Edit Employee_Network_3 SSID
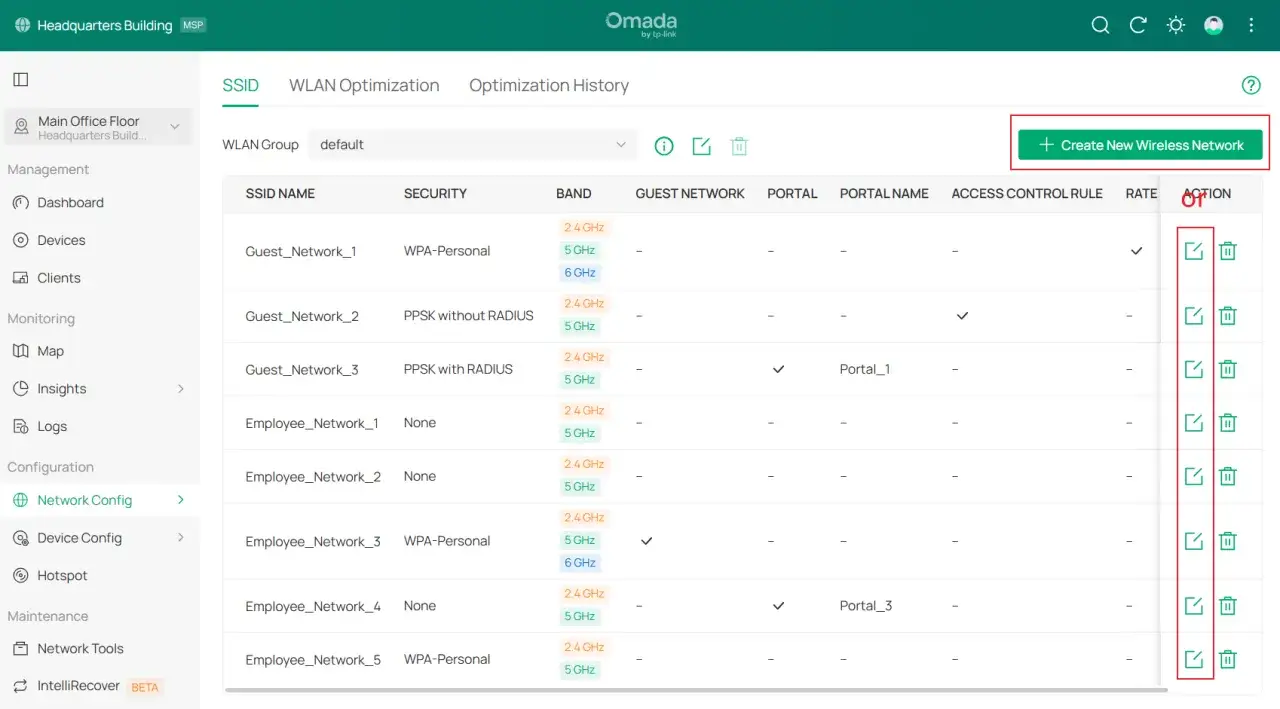This screenshot has width=1280, height=709. pos(1193,541)
